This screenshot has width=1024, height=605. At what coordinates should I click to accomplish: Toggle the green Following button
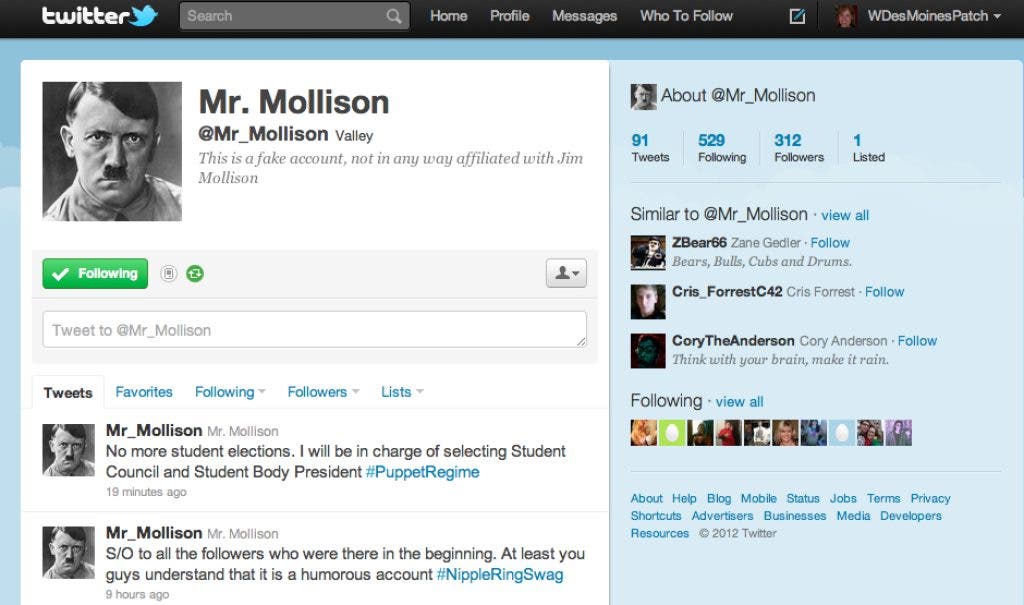(95, 273)
